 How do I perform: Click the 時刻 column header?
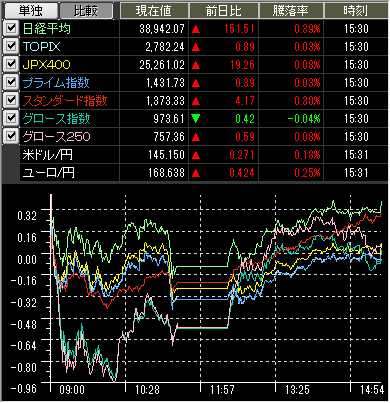coord(356,11)
